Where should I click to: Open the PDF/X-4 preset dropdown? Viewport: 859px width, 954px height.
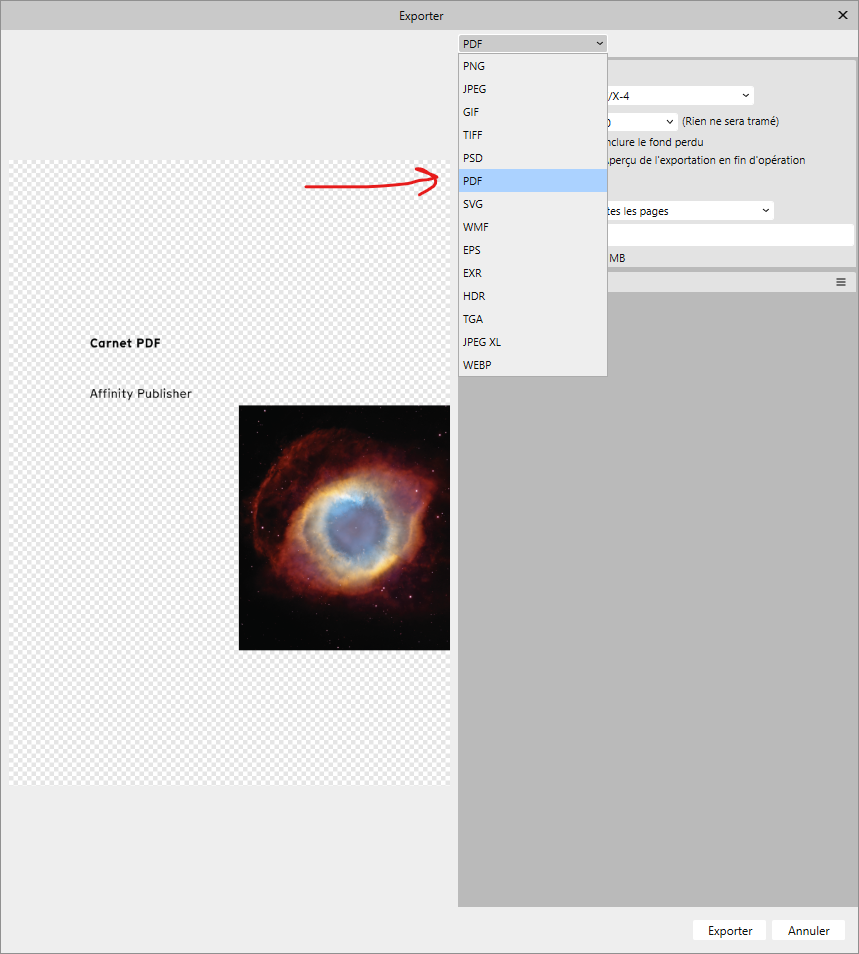[680, 95]
